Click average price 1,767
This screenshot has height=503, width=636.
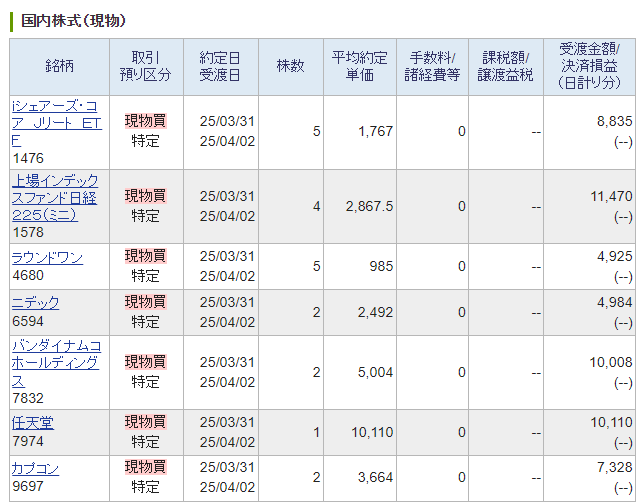click(376, 132)
